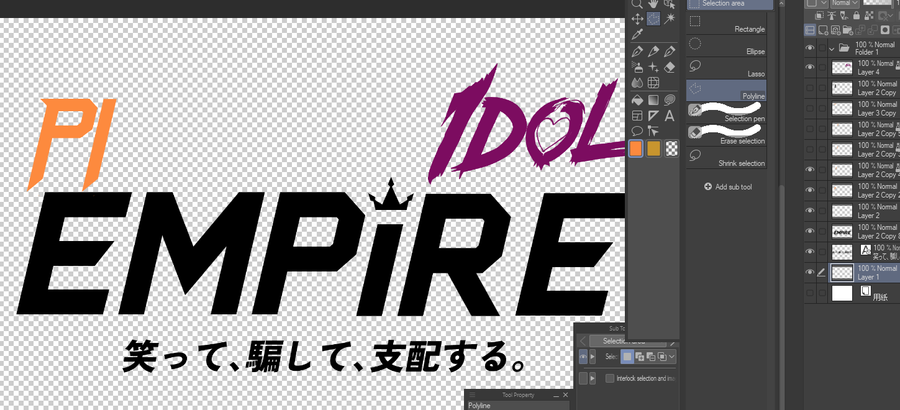
Task: Show the 用紙 paper layer
Action: (810, 293)
